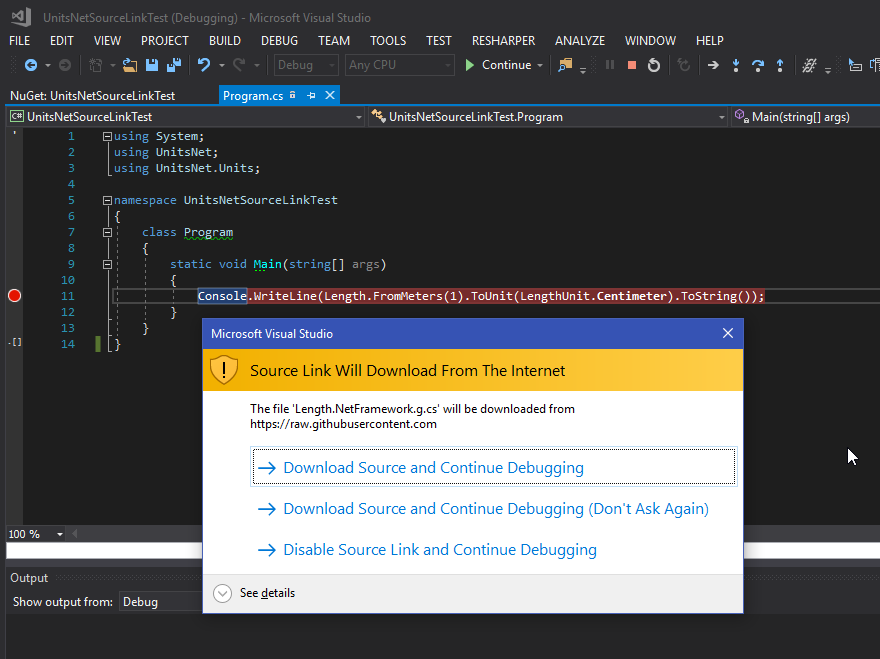The width and height of the screenshot is (880, 659).
Task: Toggle the breakpoint on line 11
Action: [15, 296]
